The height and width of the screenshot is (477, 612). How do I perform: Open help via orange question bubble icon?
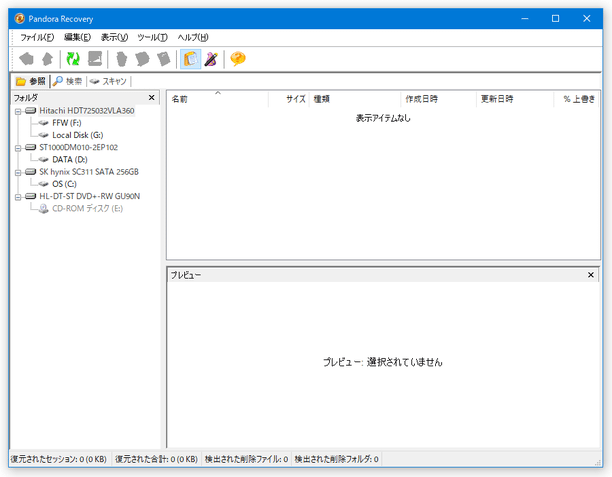(x=238, y=59)
